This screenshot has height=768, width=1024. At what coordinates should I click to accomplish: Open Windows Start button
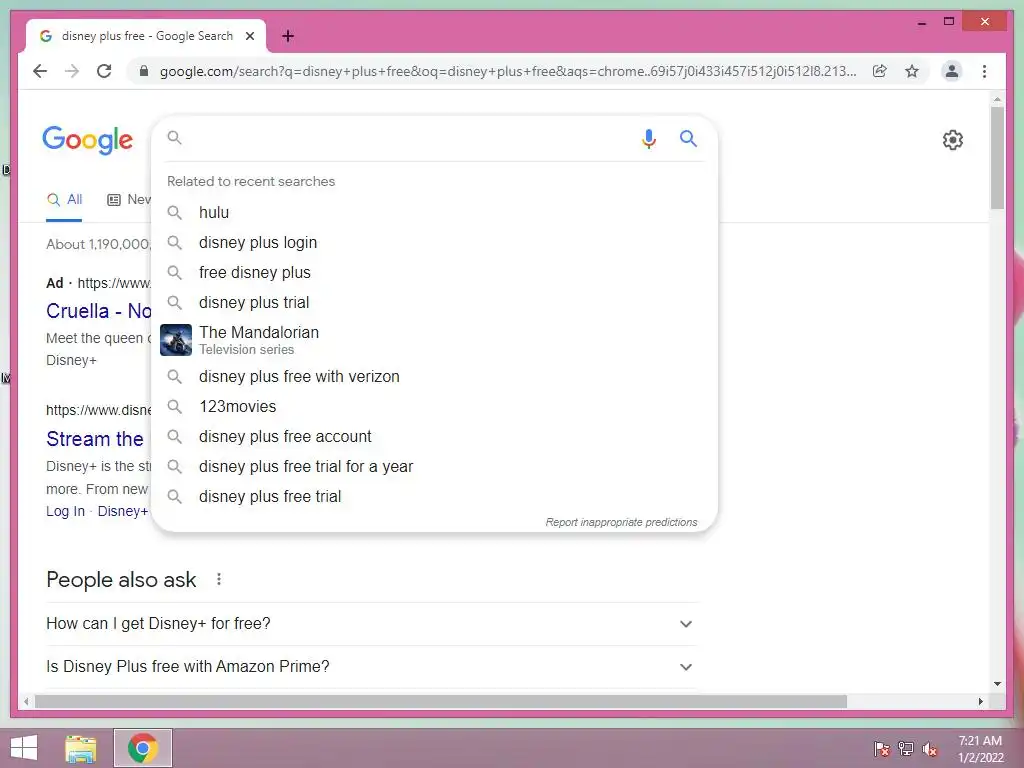tap(24, 748)
